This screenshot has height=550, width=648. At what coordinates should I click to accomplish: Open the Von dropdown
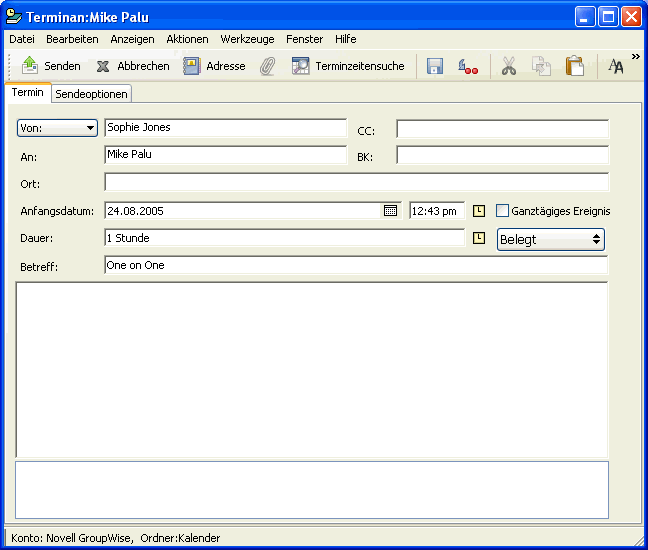57,128
